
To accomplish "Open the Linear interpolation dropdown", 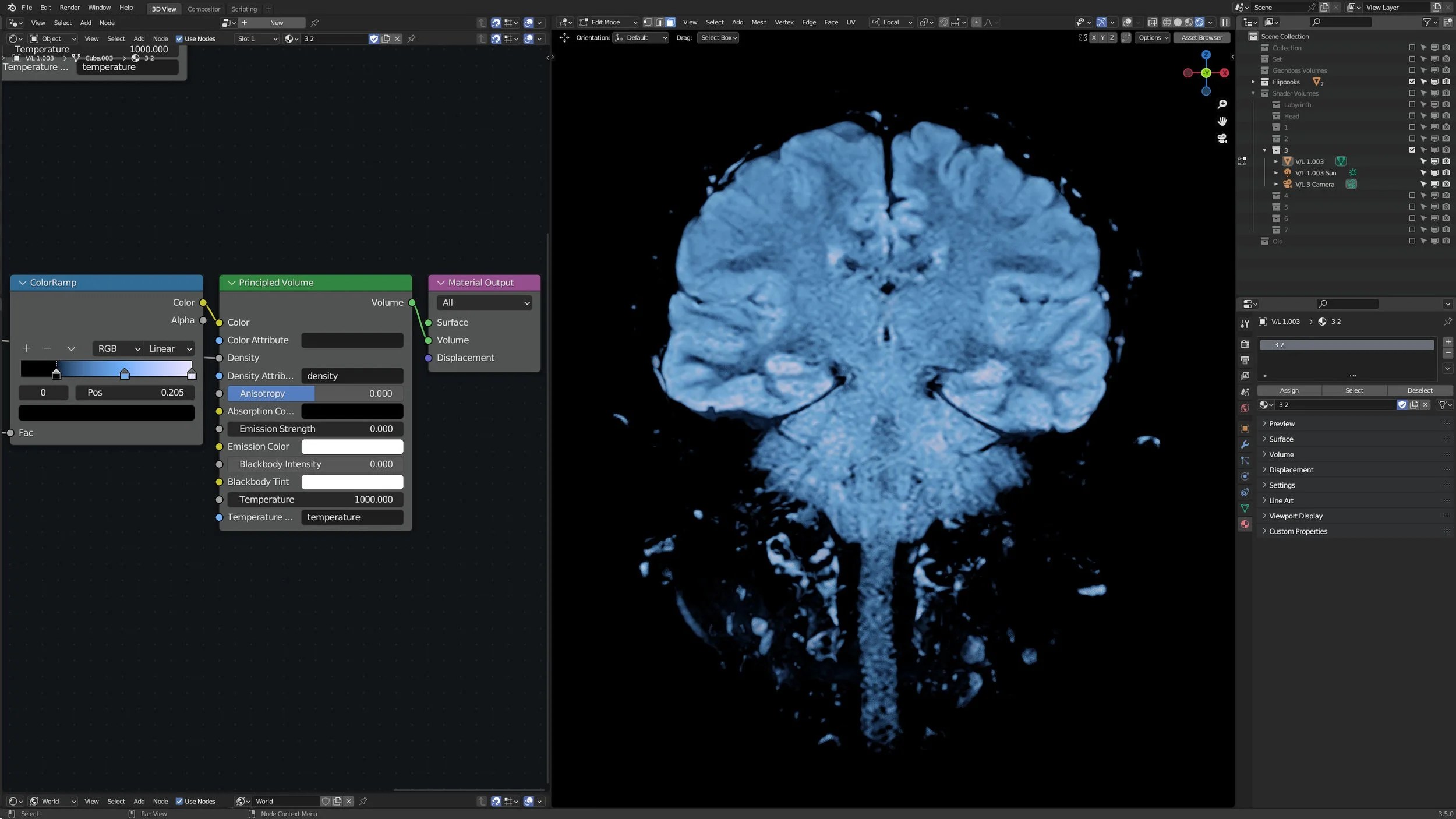I will click(169, 348).
